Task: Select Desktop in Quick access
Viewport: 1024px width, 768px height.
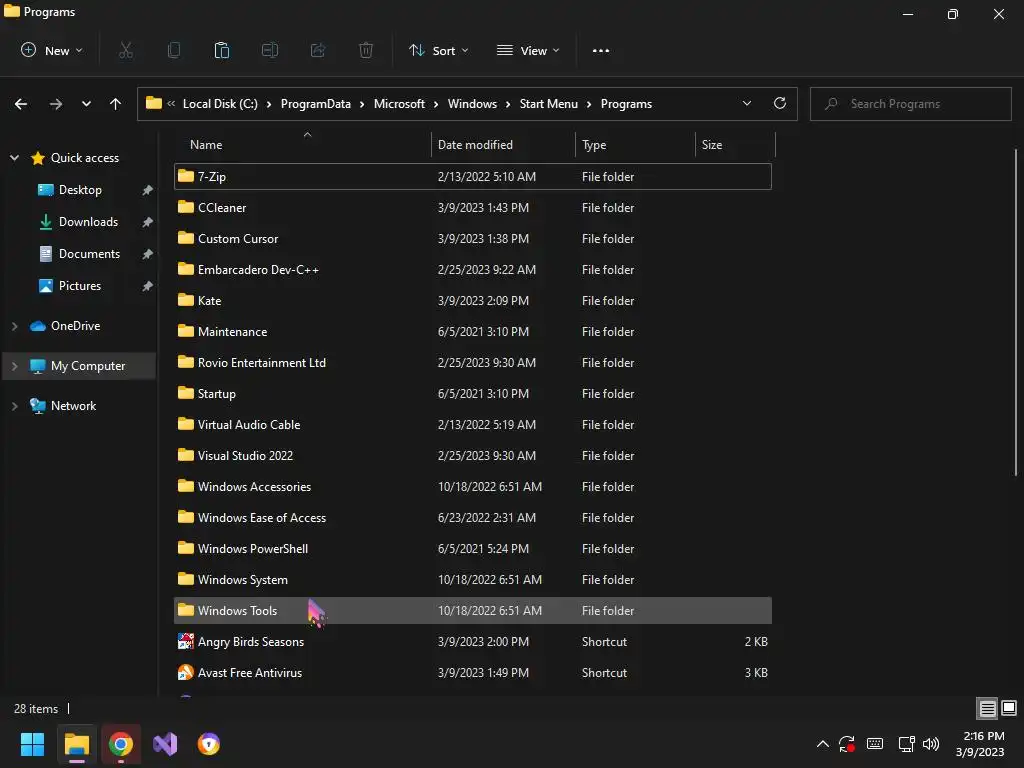Action: click(80, 190)
